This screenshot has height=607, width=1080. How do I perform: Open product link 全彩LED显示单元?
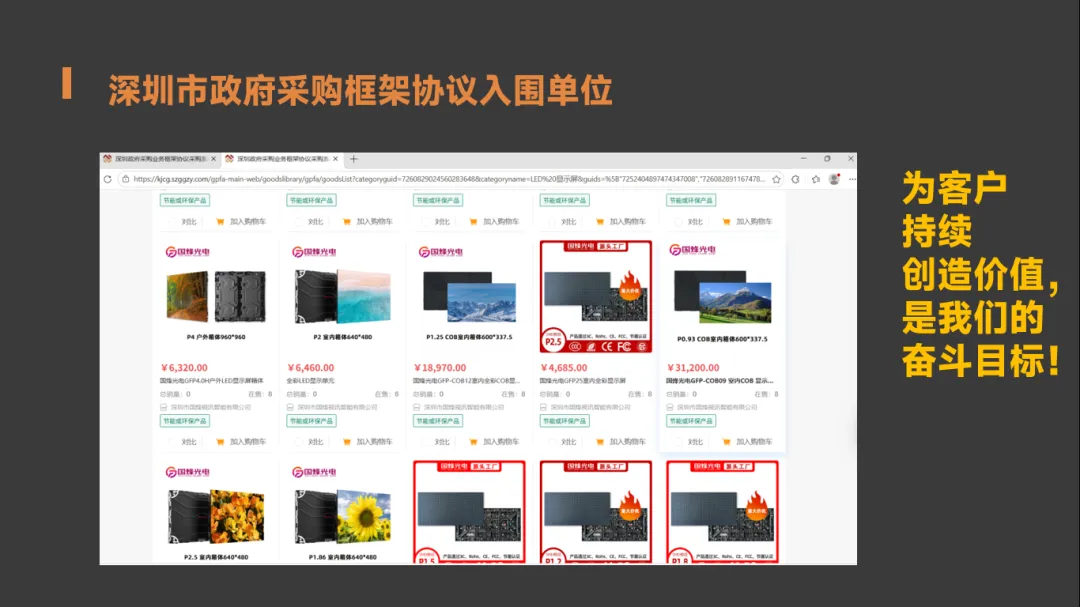(x=311, y=380)
